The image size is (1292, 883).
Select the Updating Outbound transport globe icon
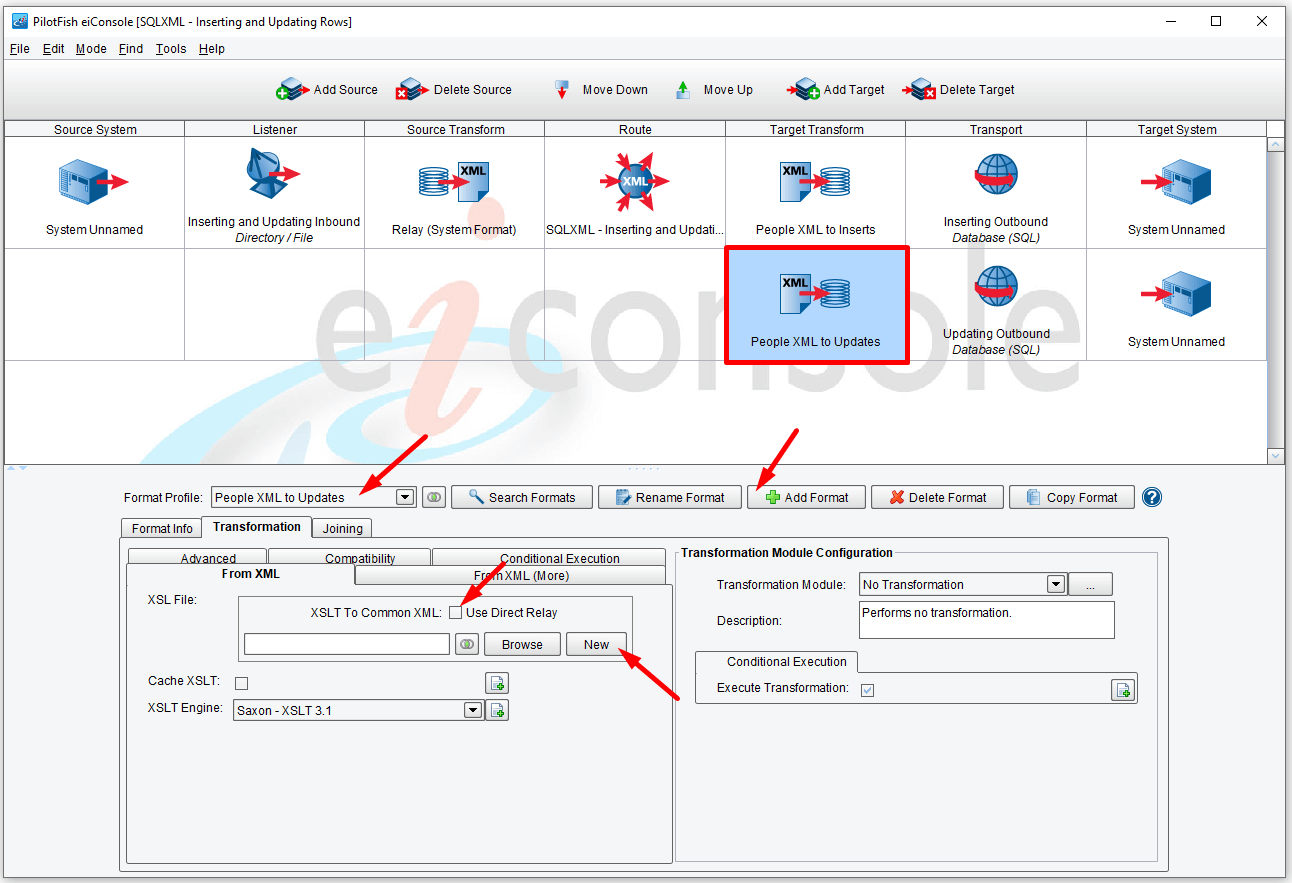tap(995, 287)
